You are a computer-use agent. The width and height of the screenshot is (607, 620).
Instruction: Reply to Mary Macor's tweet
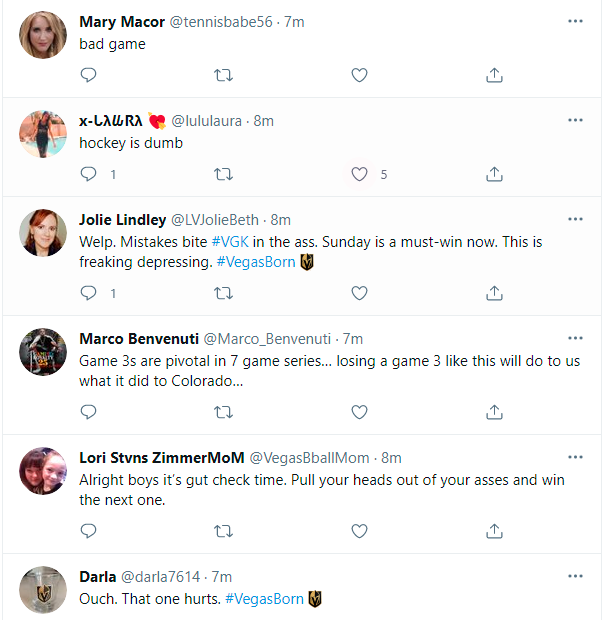(88, 75)
